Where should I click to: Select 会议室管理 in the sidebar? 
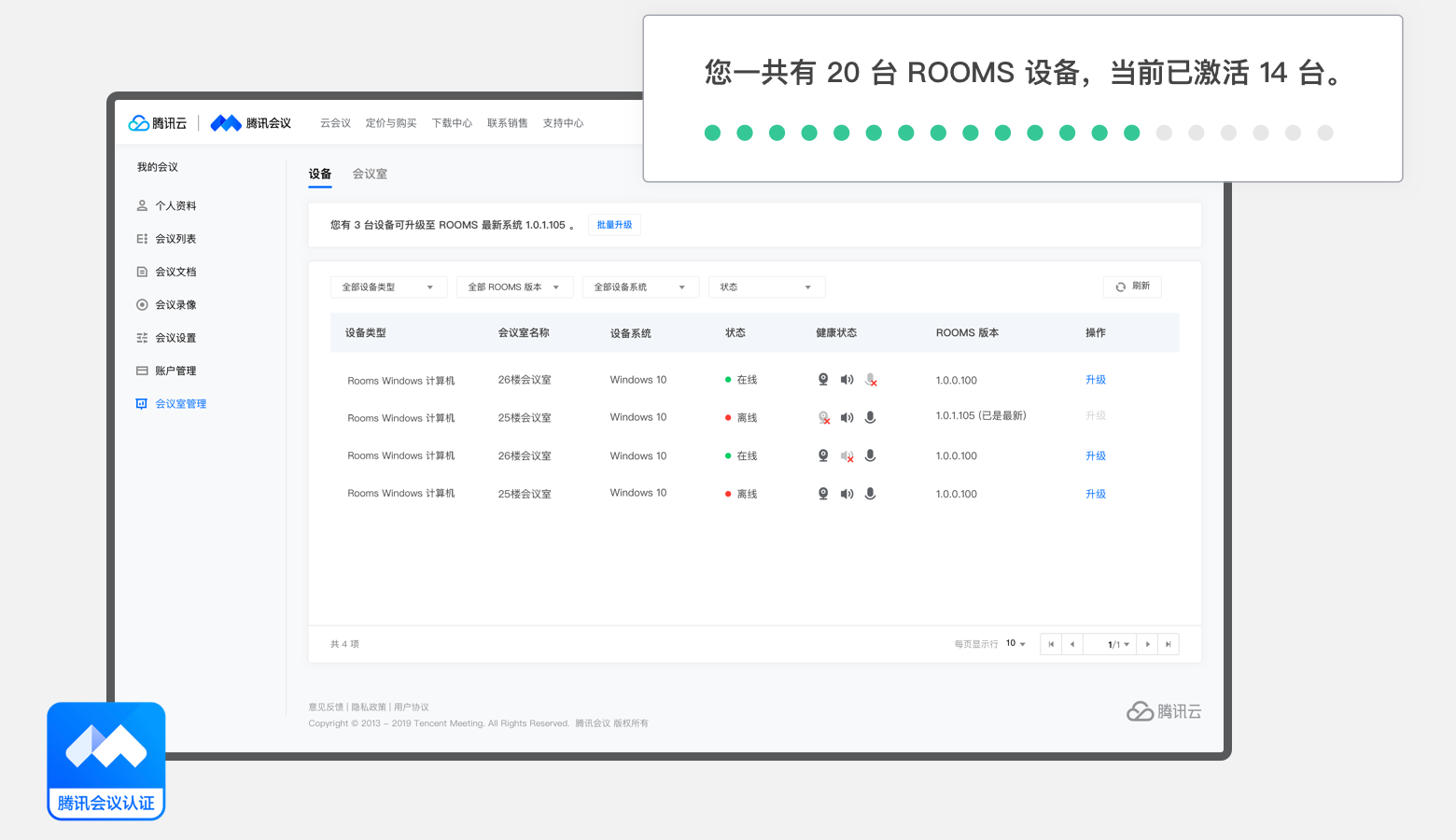point(172,404)
